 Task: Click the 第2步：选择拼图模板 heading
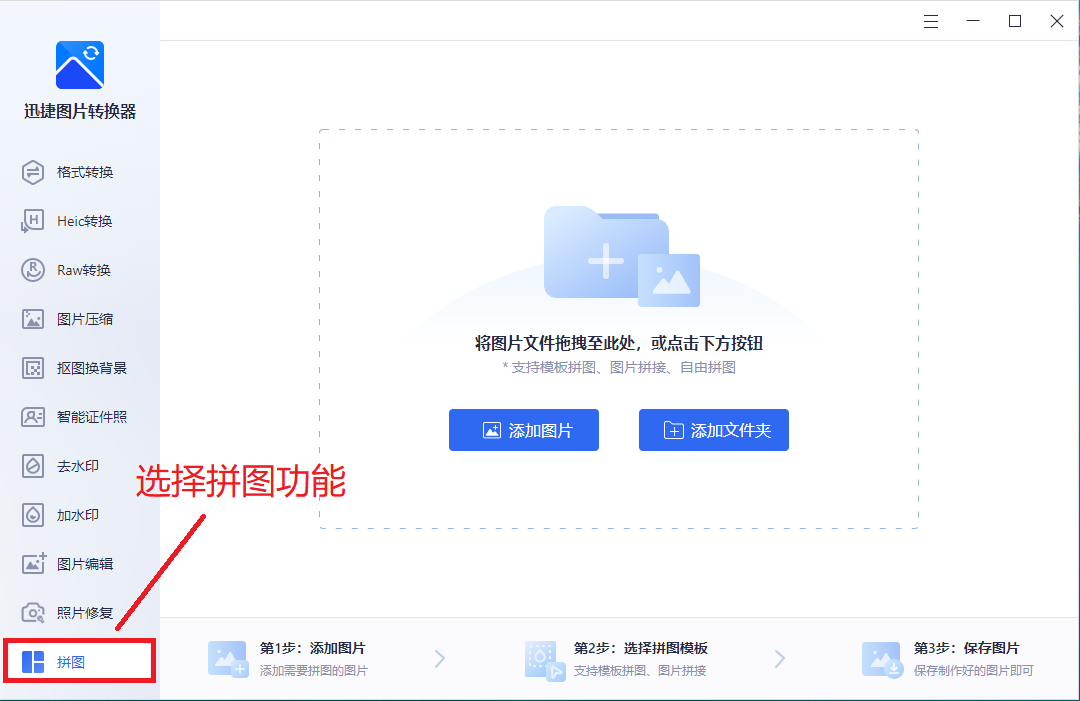[x=641, y=648]
